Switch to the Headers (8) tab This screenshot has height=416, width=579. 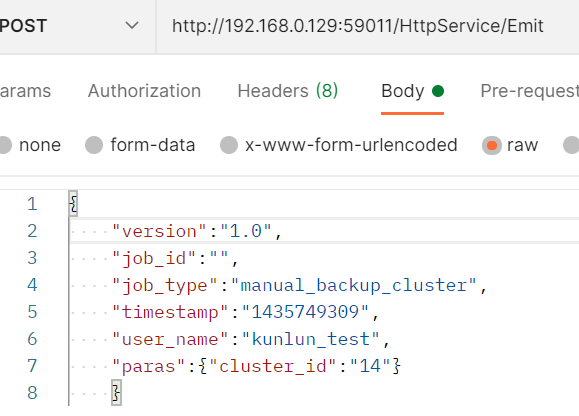(x=288, y=91)
